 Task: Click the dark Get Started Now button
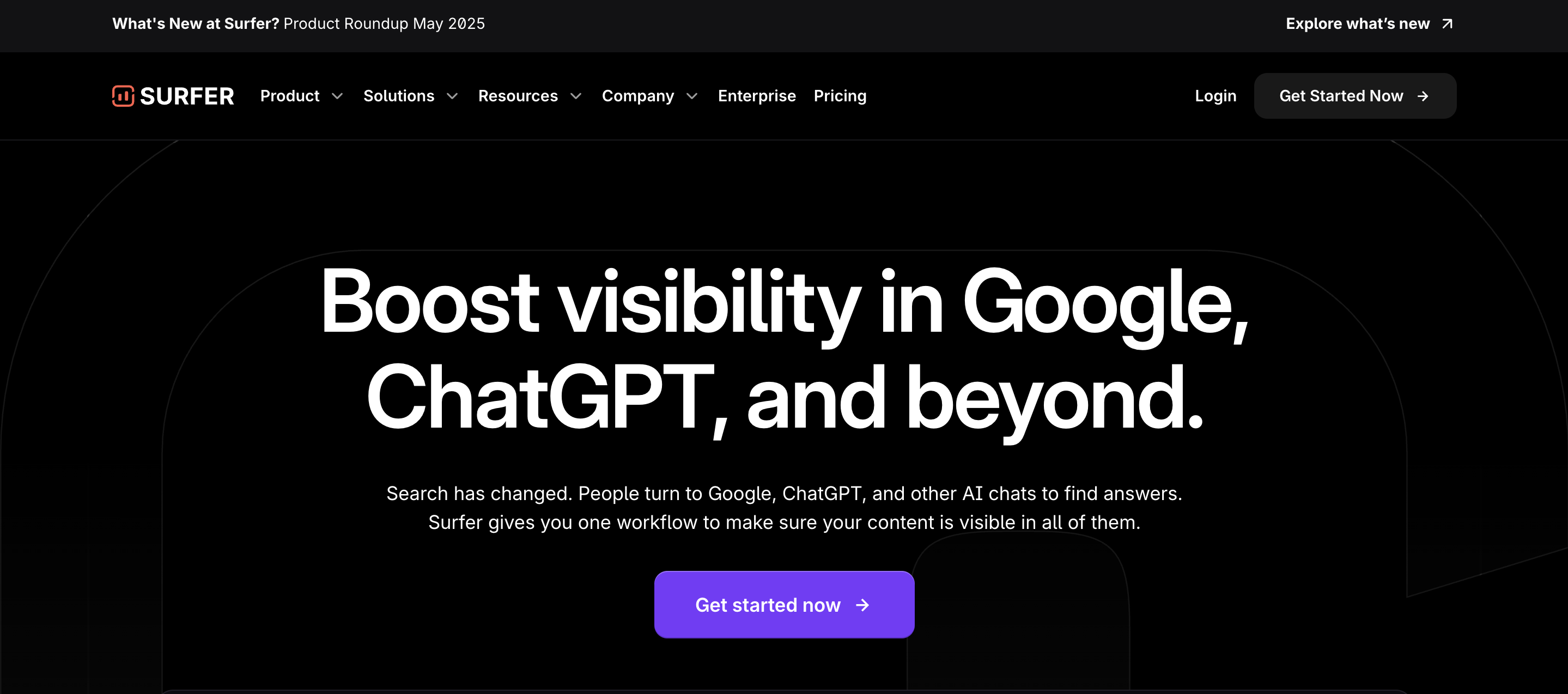(1355, 96)
